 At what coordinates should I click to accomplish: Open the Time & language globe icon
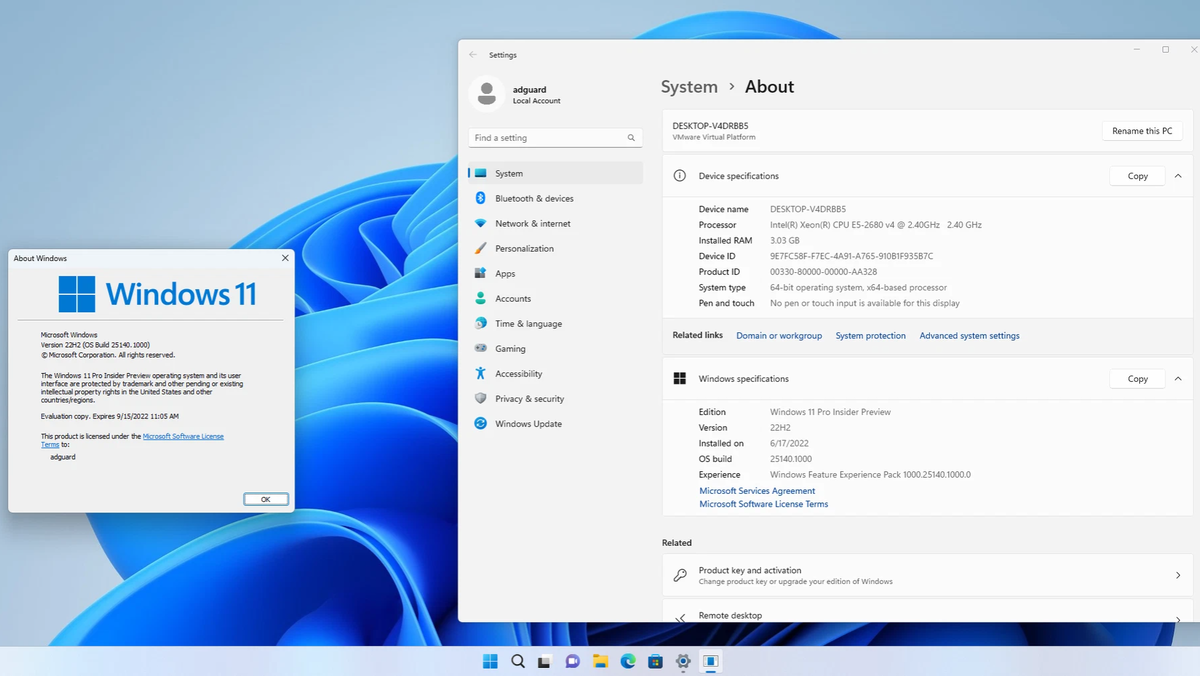click(481, 323)
